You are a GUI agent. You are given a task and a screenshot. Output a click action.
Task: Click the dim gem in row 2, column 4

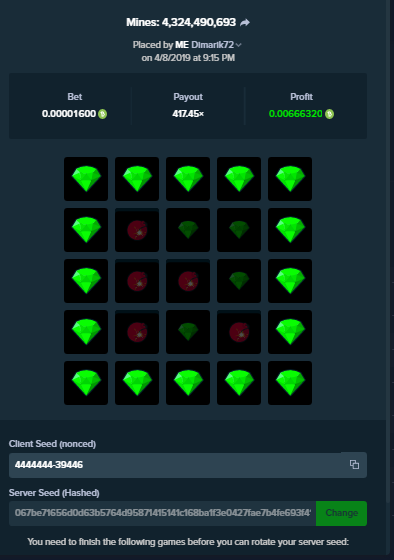239,230
